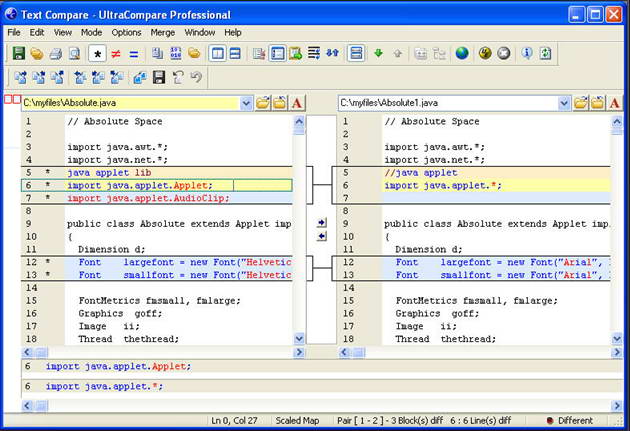Click the icon with four lines and arrows
This screenshot has height=431, width=630.
(314, 53)
